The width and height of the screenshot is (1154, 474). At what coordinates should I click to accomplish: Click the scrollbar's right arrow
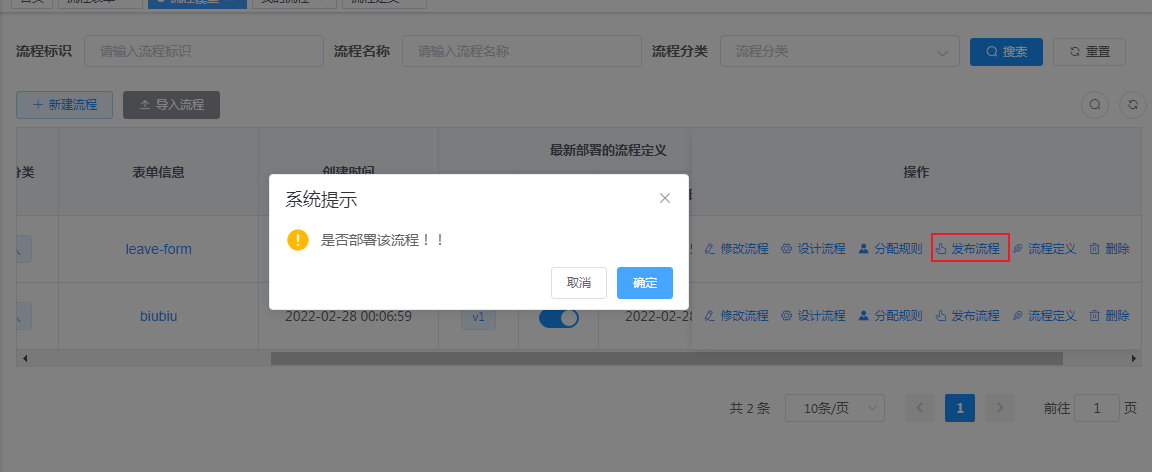coord(1133,358)
